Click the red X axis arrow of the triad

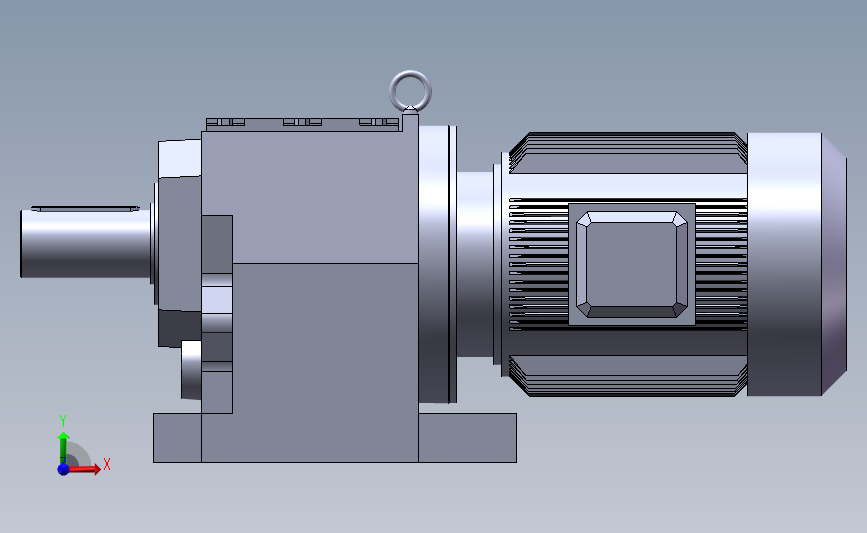(83, 469)
